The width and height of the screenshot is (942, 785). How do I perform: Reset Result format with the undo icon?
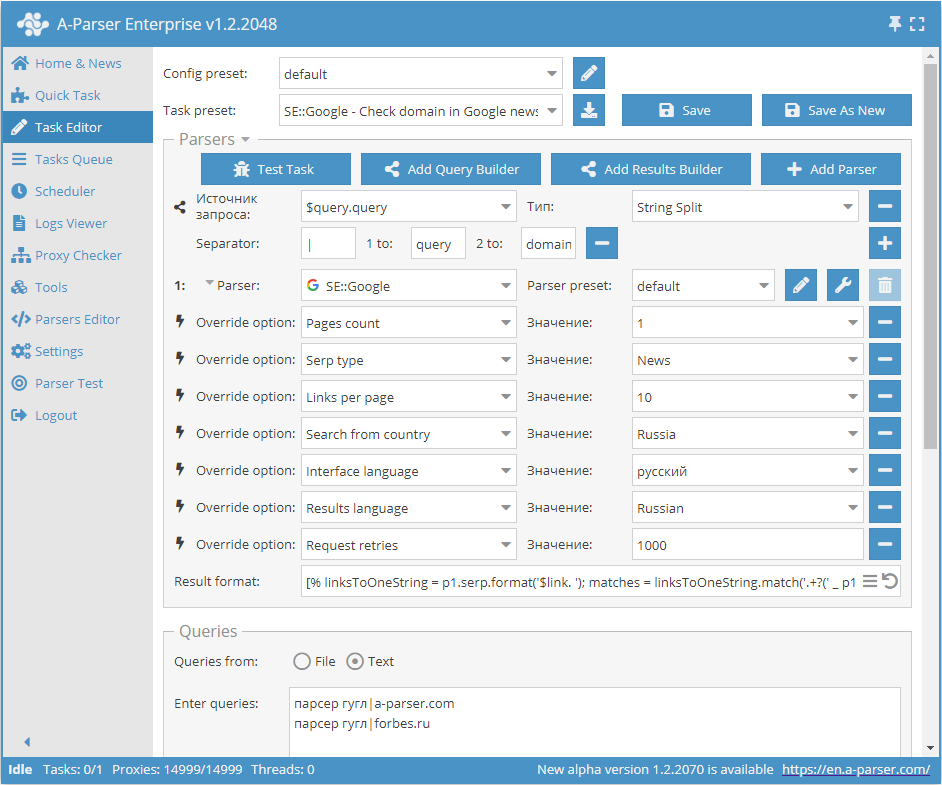(x=889, y=581)
